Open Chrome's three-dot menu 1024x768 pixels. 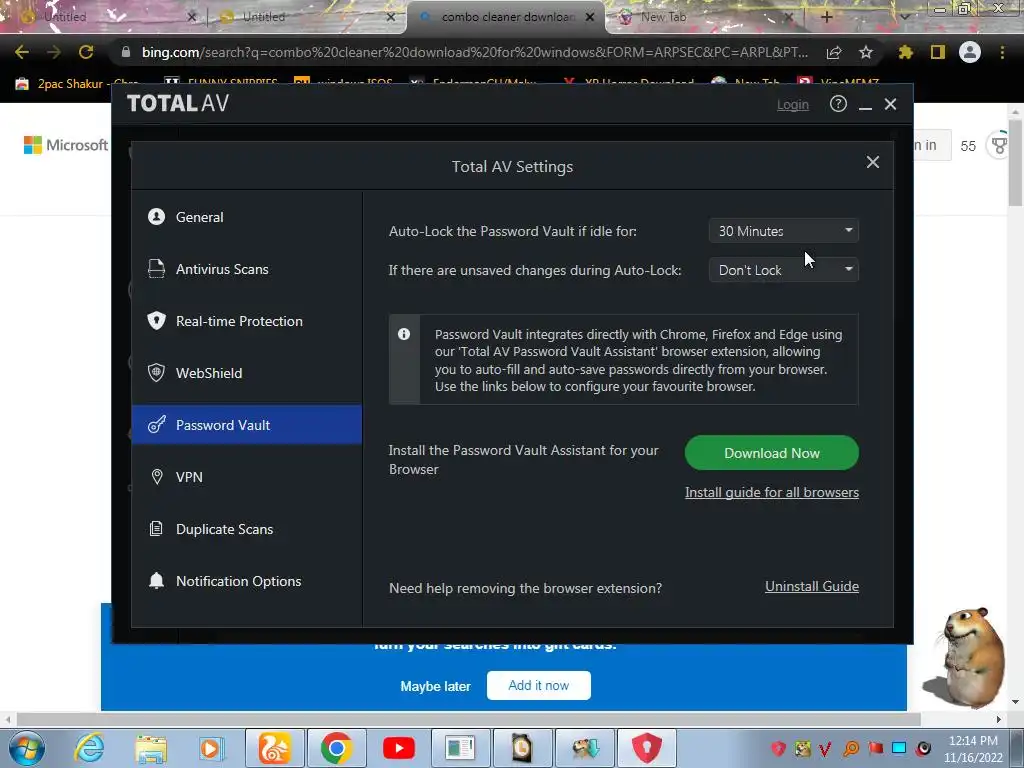pos(1002,52)
